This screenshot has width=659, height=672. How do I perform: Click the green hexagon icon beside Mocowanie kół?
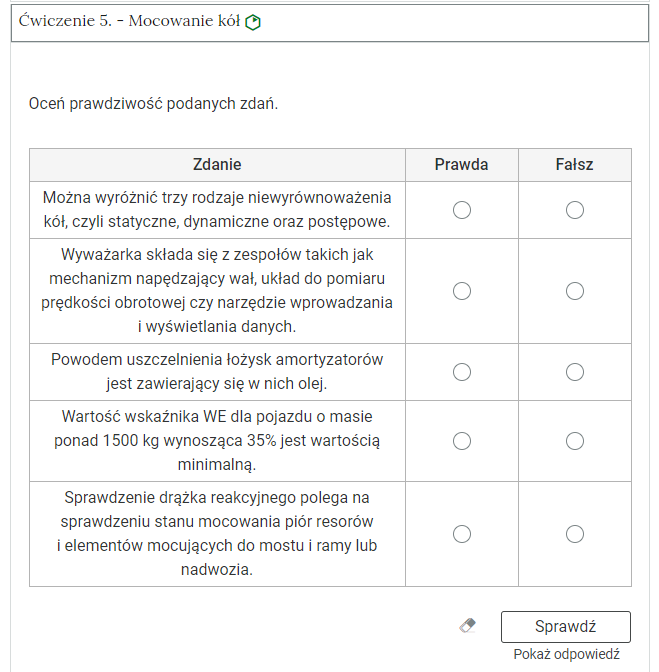pyautogui.click(x=253, y=22)
